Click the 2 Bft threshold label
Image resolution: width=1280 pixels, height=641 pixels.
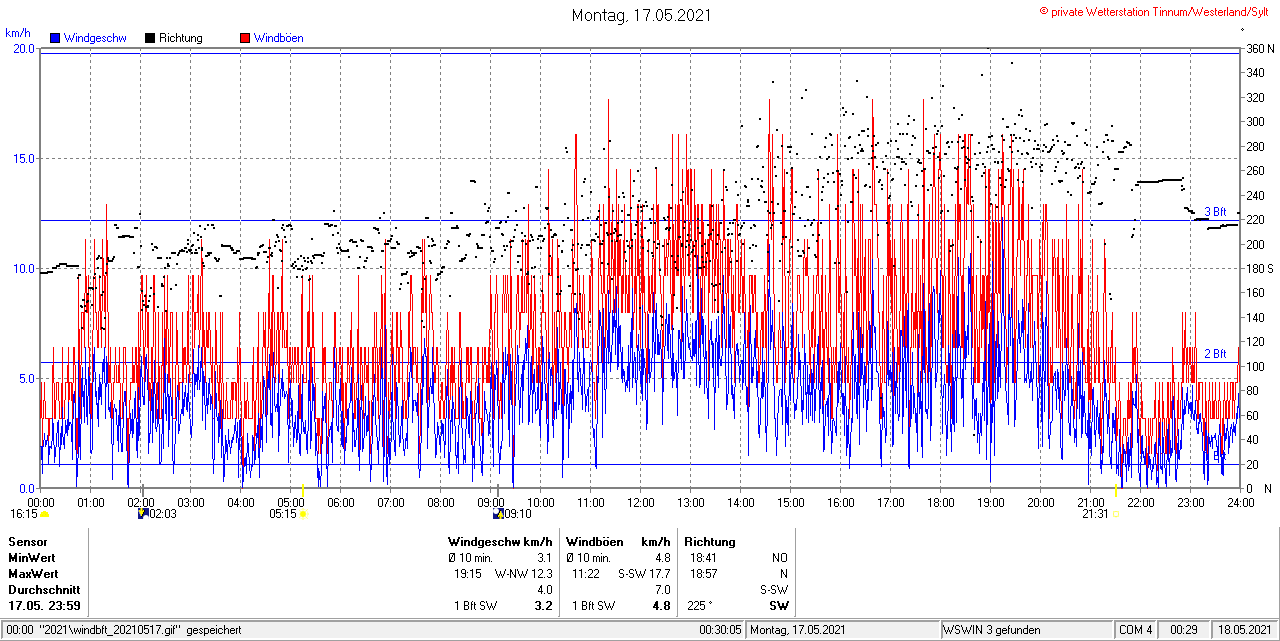pyautogui.click(x=1215, y=354)
